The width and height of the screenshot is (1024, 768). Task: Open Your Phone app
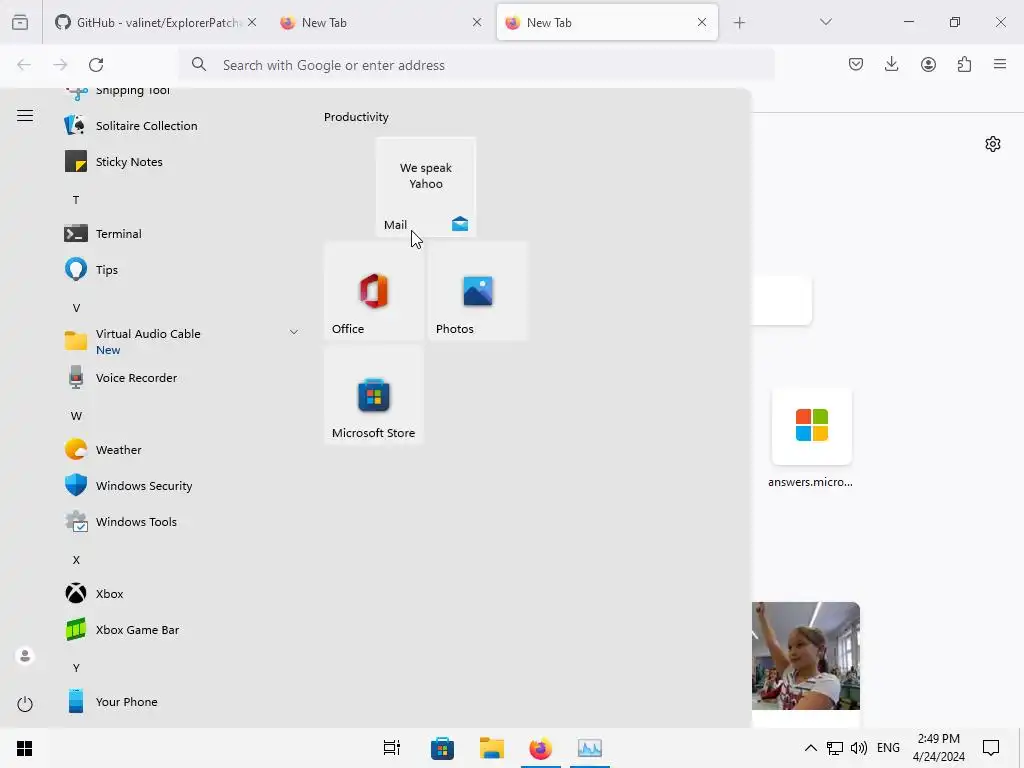coord(180,701)
